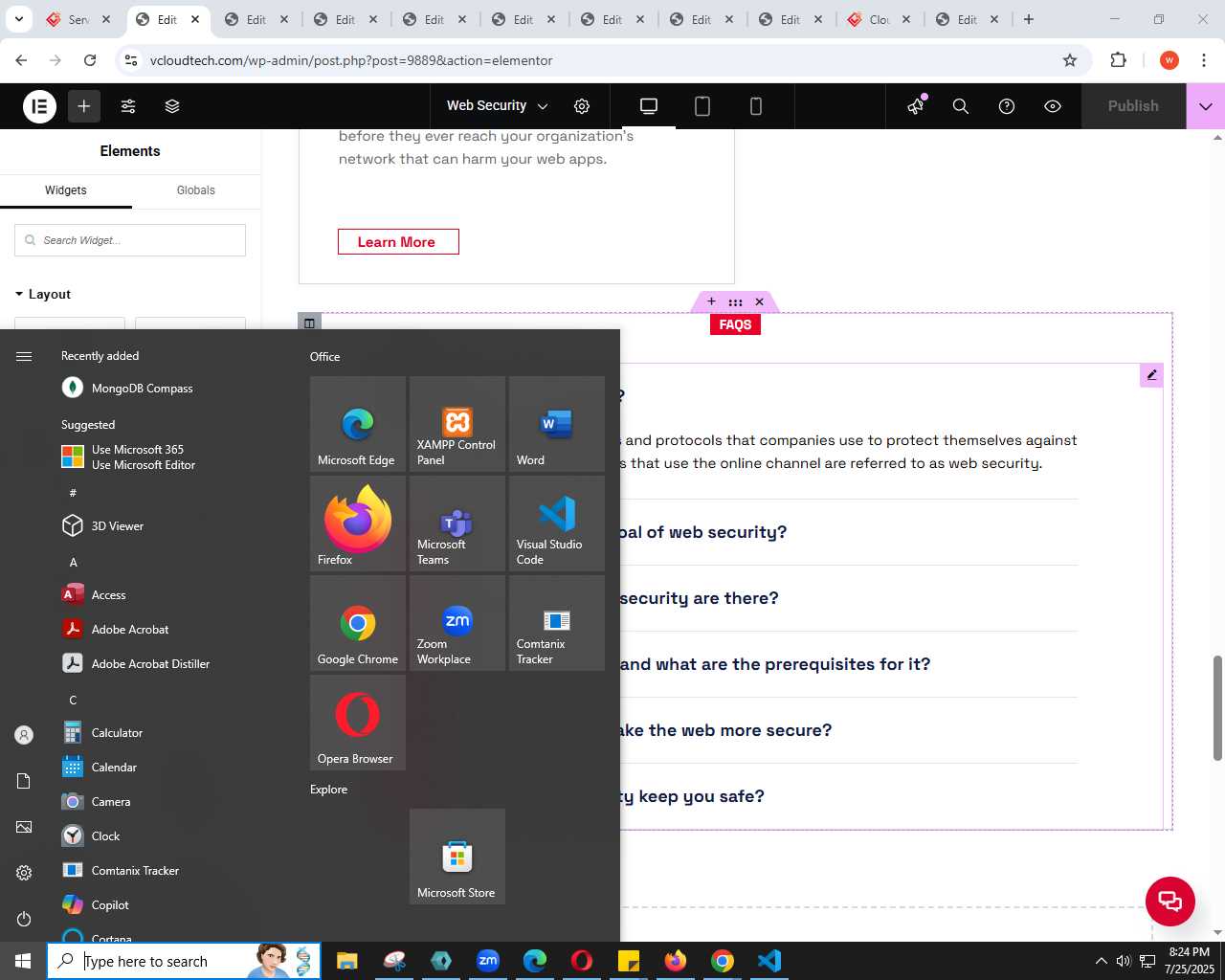This screenshot has height=980, width=1225.
Task: Expand FAQ about goal of web security
Action: [703, 532]
